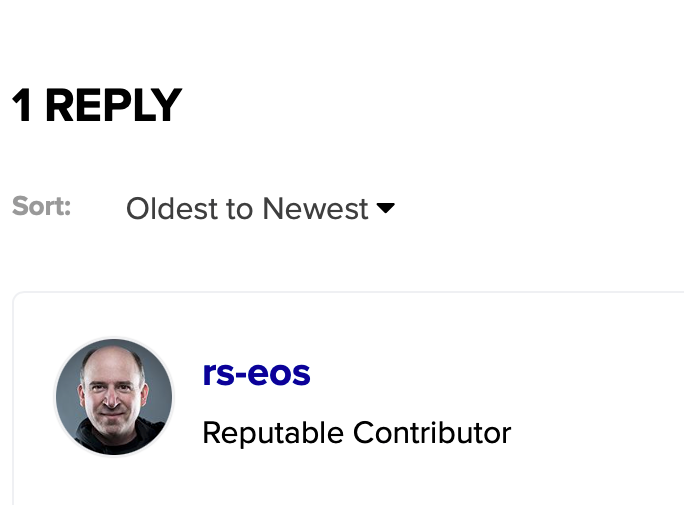Visit the rs-eos user profile link

tap(256, 373)
